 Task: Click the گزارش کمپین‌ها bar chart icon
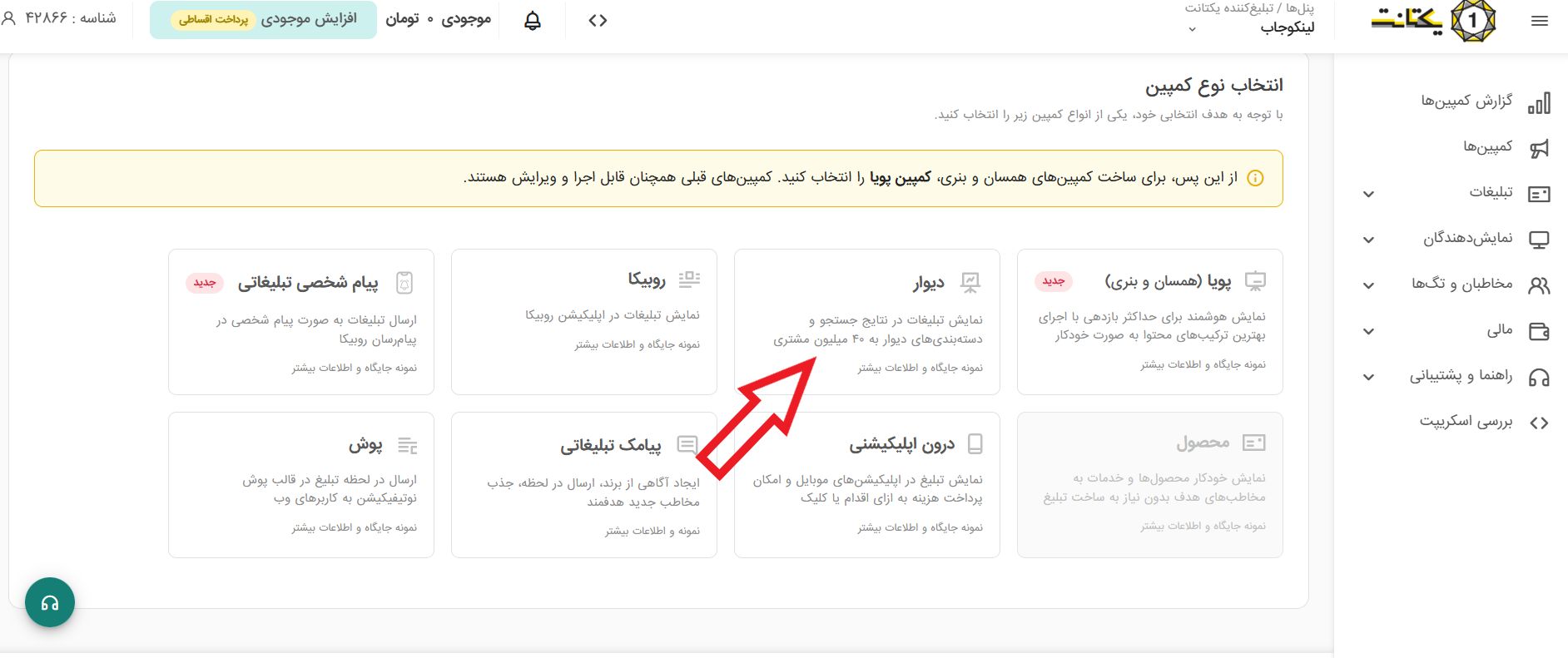(1539, 102)
